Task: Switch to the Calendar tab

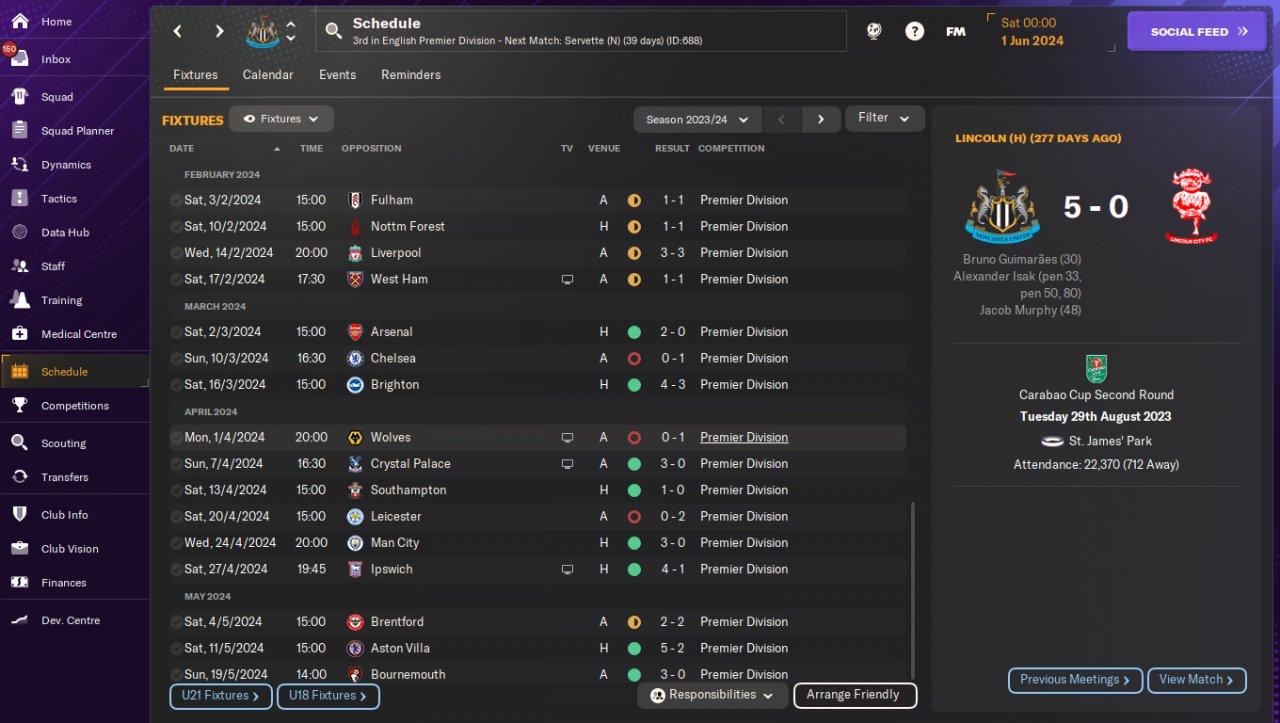Action: (268, 75)
